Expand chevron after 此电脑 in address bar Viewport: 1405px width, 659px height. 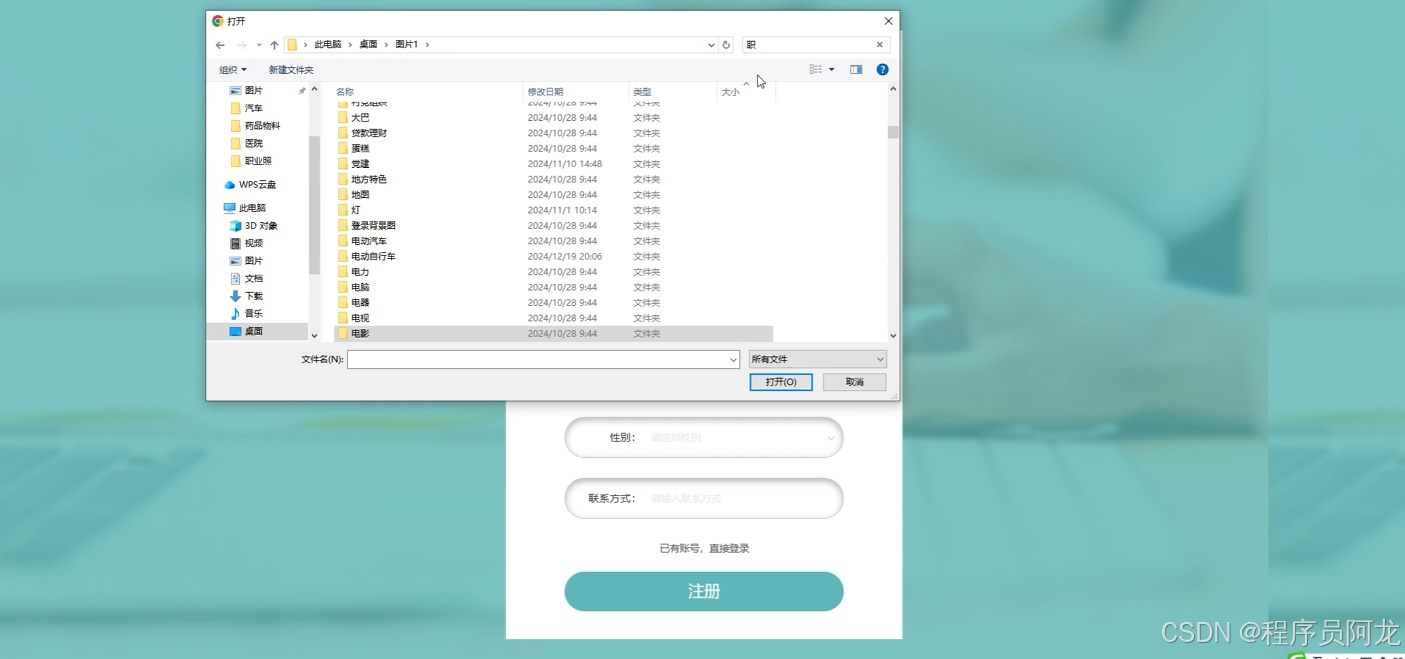click(351, 45)
